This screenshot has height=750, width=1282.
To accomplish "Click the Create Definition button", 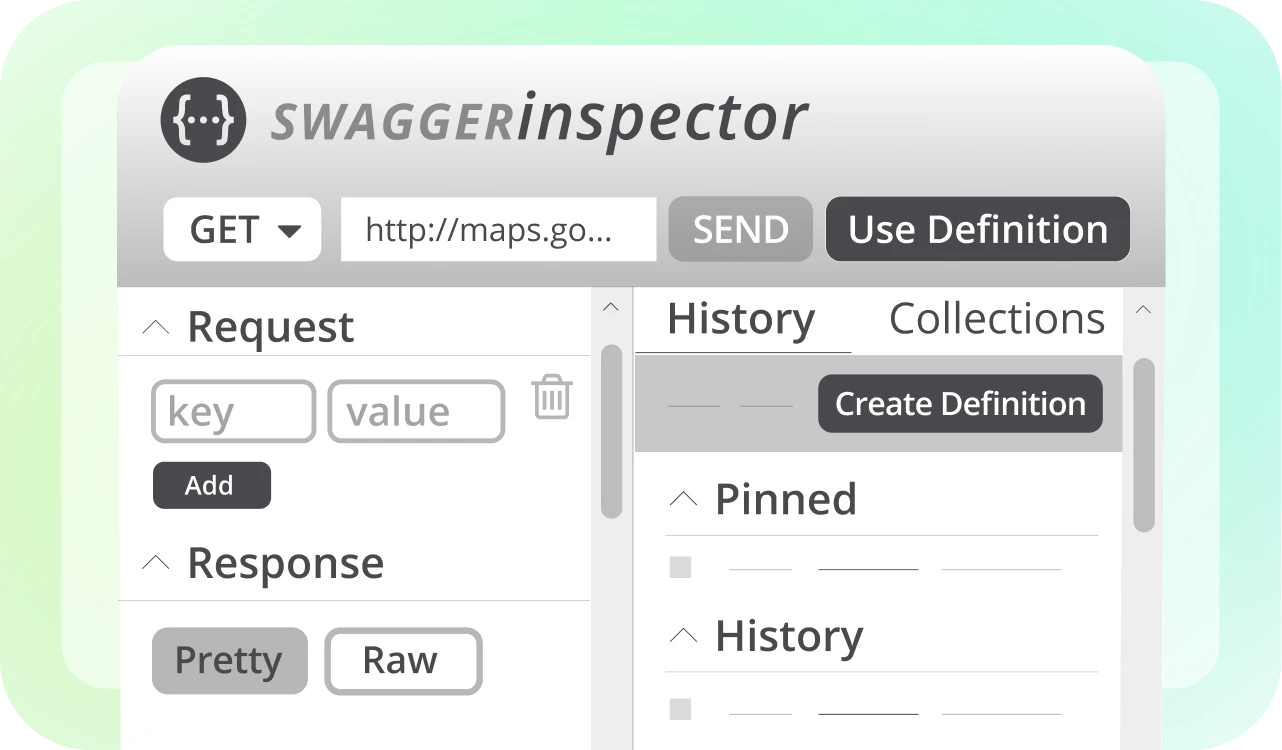I will 960,404.
